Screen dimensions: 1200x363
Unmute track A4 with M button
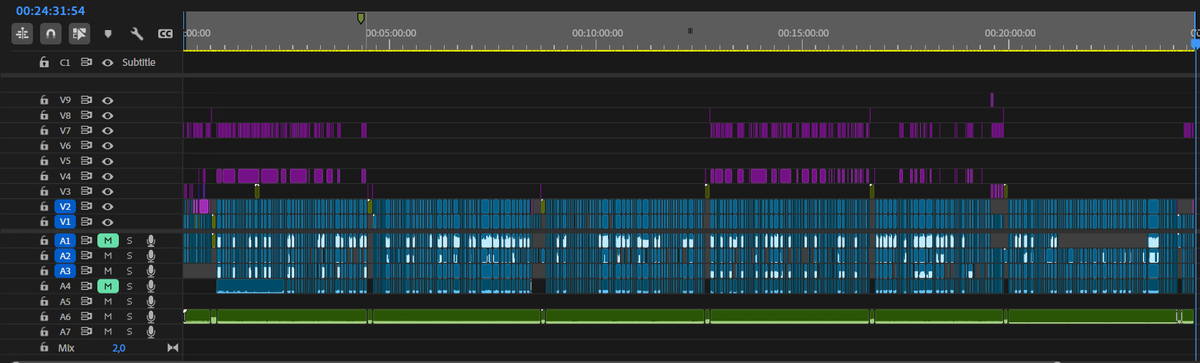click(108, 286)
